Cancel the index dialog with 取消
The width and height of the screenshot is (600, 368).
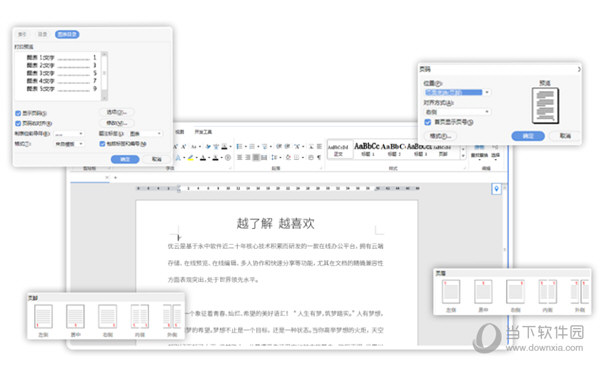pyautogui.click(x=157, y=159)
